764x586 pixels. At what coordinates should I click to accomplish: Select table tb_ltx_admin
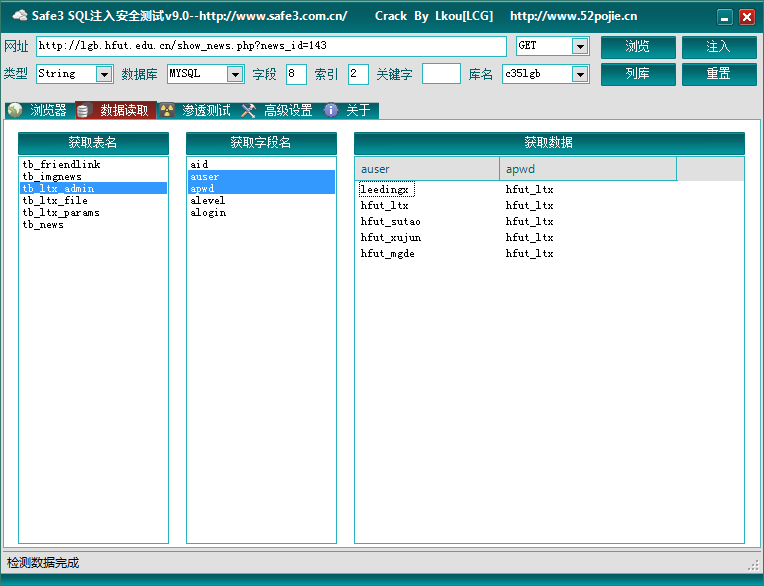pyautogui.click(x=93, y=188)
